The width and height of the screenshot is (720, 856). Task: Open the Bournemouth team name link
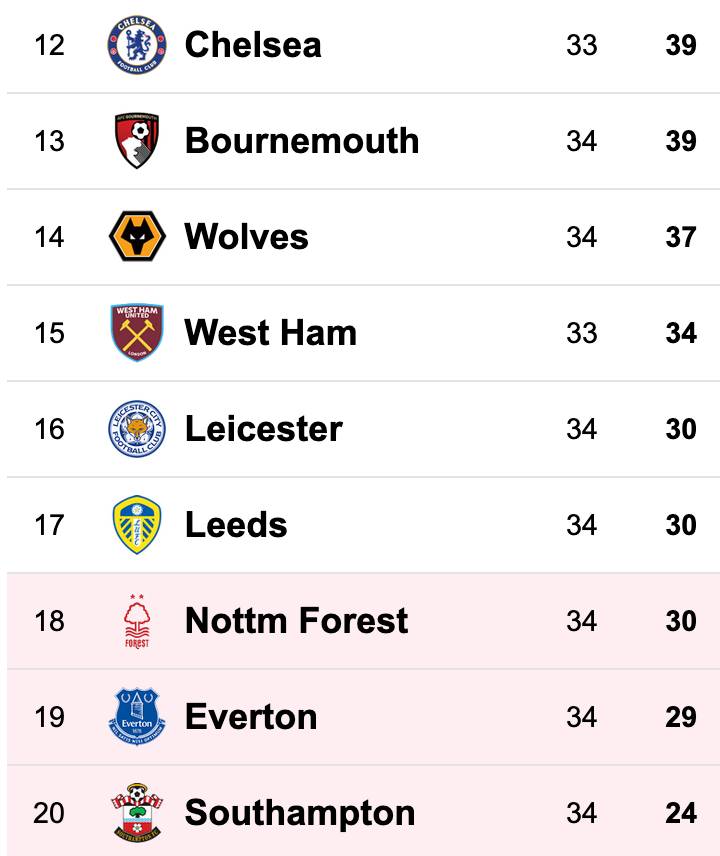click(302, 141)
